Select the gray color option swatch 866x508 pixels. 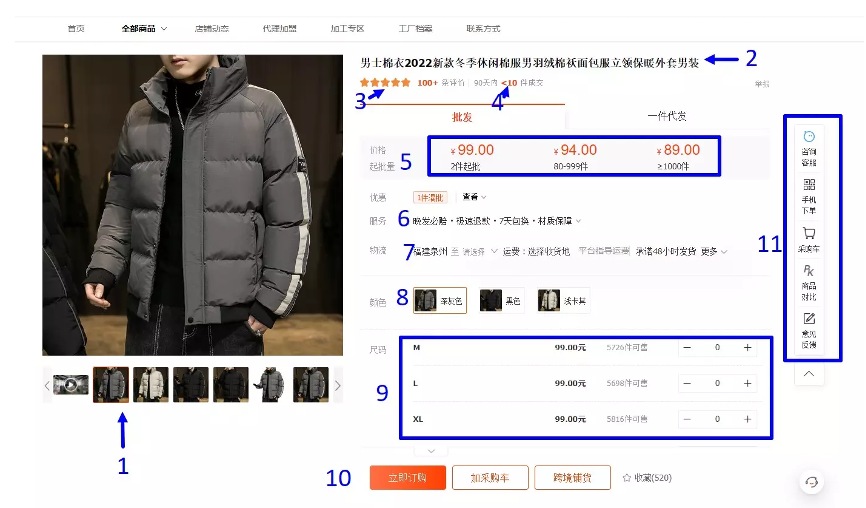440,300
